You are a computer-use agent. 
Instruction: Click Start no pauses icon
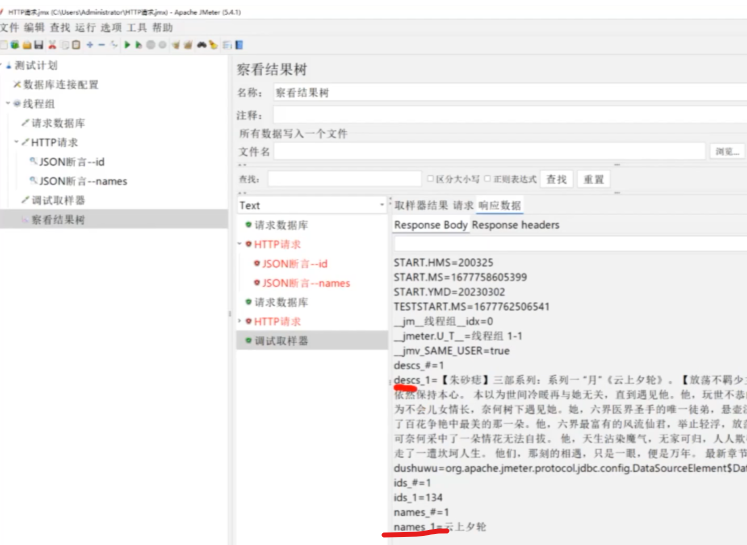click(139, 45)
